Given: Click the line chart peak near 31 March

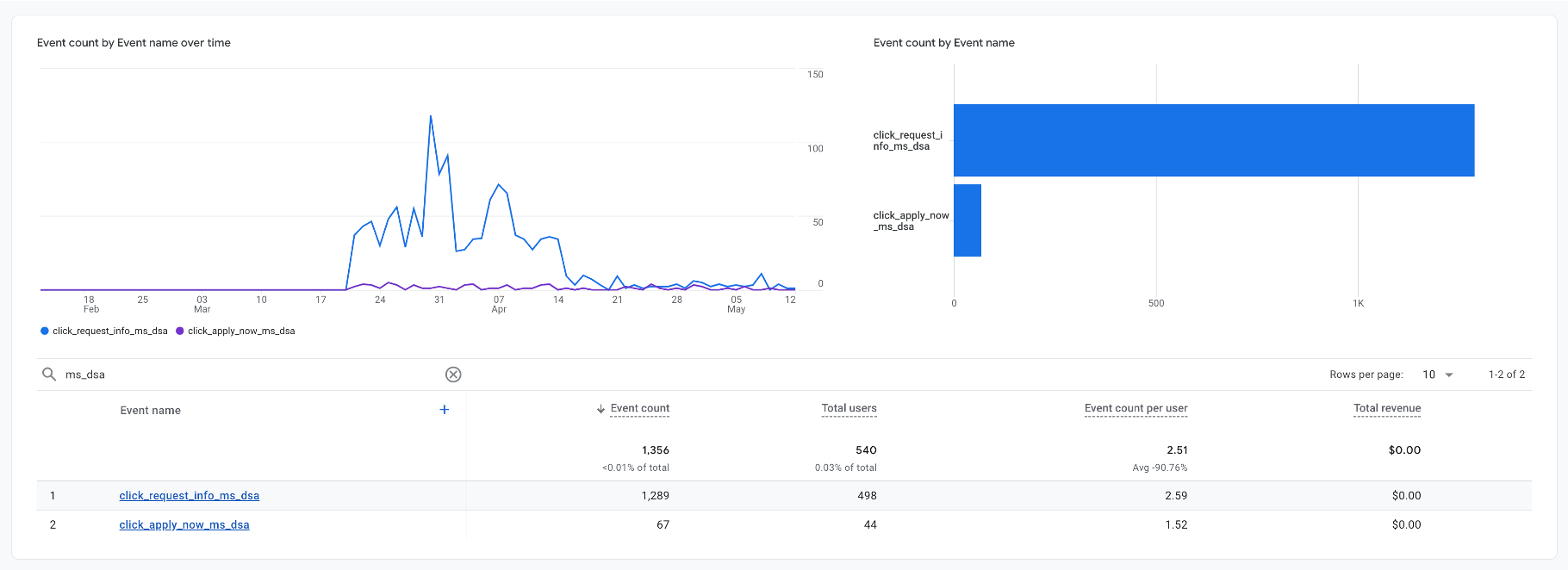Looking at the screenshot, I should pos(431,117).
